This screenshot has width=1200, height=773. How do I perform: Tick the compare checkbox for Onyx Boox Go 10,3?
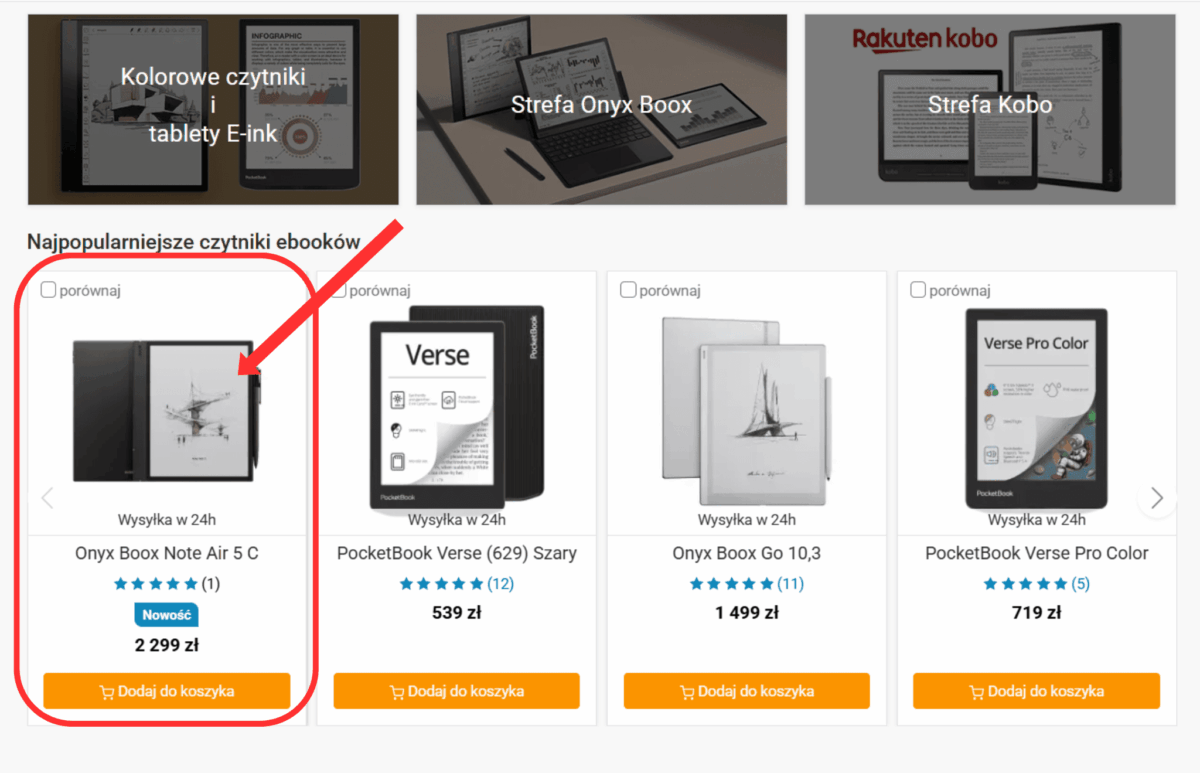628,290
